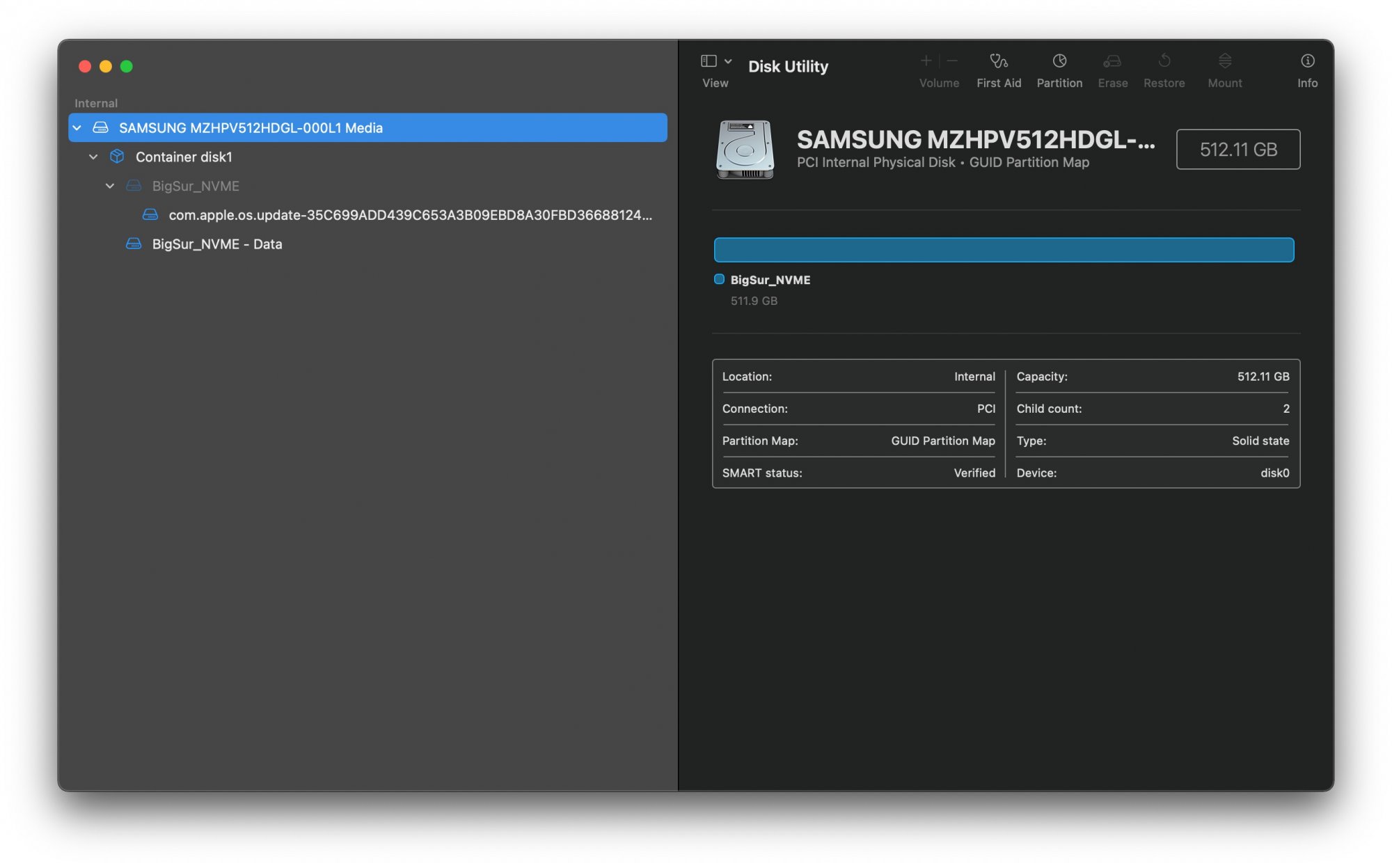Screen dimensions: 1392x868
Task: Select the com.apple.os.update snapshot entry
Action: click(x=409, y=215)
